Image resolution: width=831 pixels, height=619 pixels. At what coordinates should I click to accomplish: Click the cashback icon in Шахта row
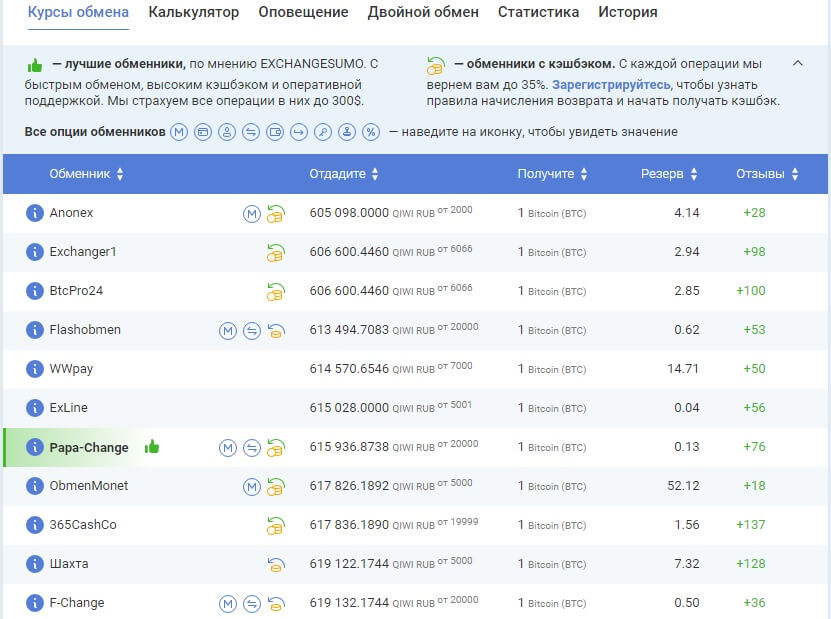[276, 565]
